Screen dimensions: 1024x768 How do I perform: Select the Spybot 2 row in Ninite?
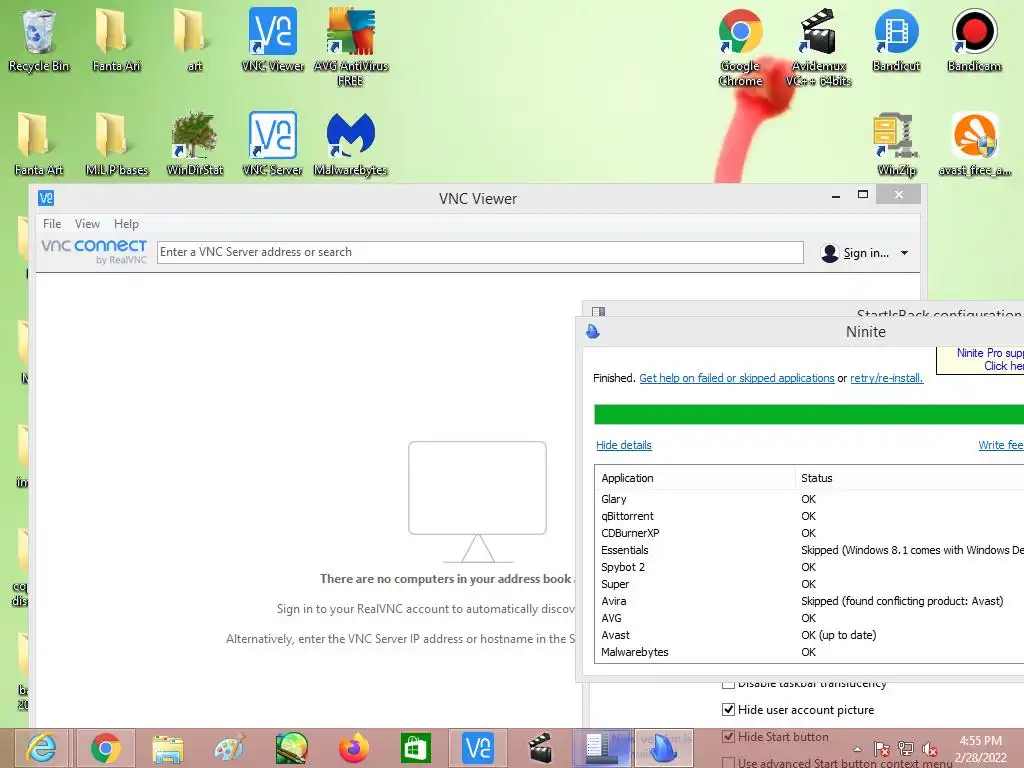[810, 567]
